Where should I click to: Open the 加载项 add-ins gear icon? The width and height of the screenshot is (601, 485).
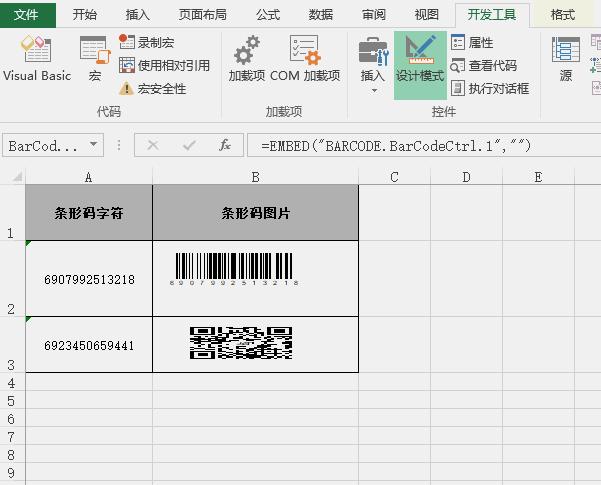(247, 58)
